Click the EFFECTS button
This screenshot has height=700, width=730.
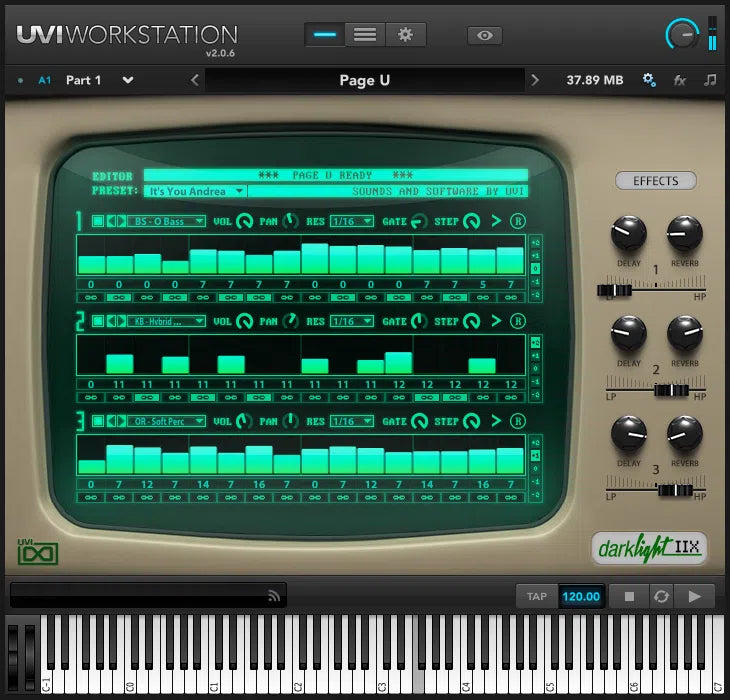click(x=656, y=181)
